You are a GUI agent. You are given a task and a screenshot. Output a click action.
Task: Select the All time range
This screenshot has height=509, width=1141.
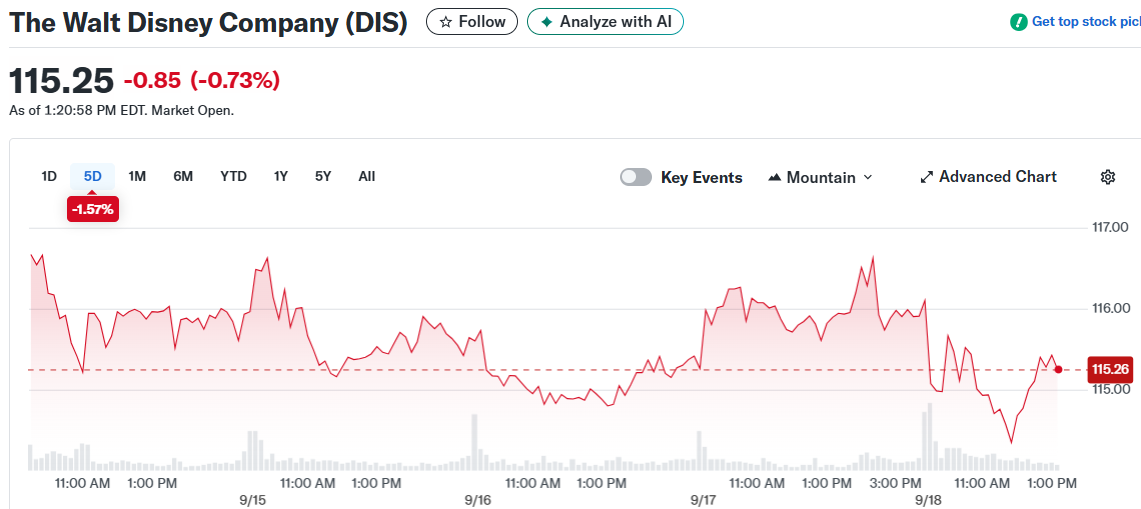pyautogui.click(x=367, y=176)
